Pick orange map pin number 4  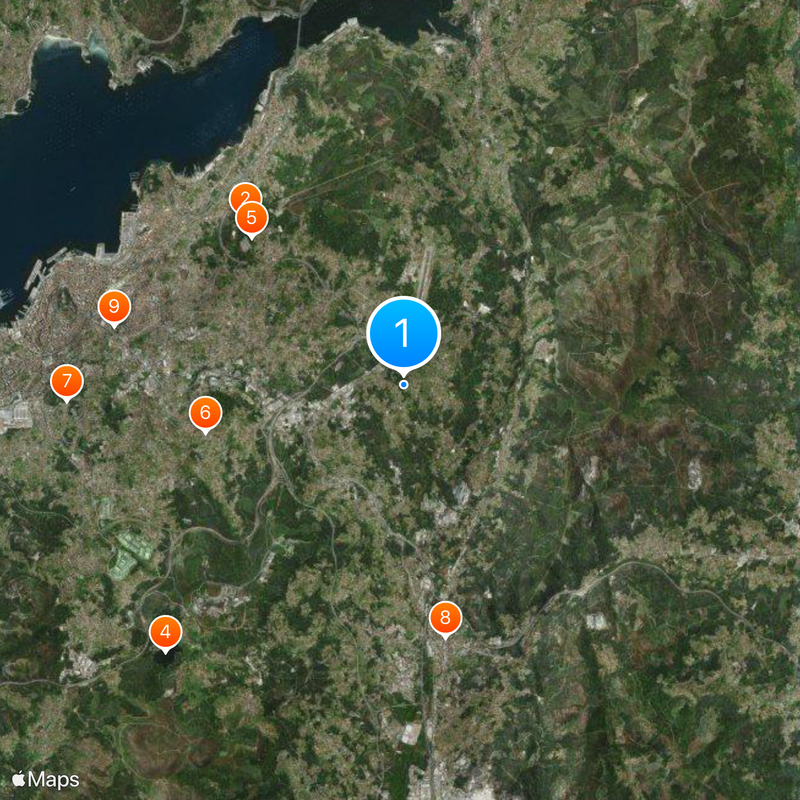(x=165, y=633)
